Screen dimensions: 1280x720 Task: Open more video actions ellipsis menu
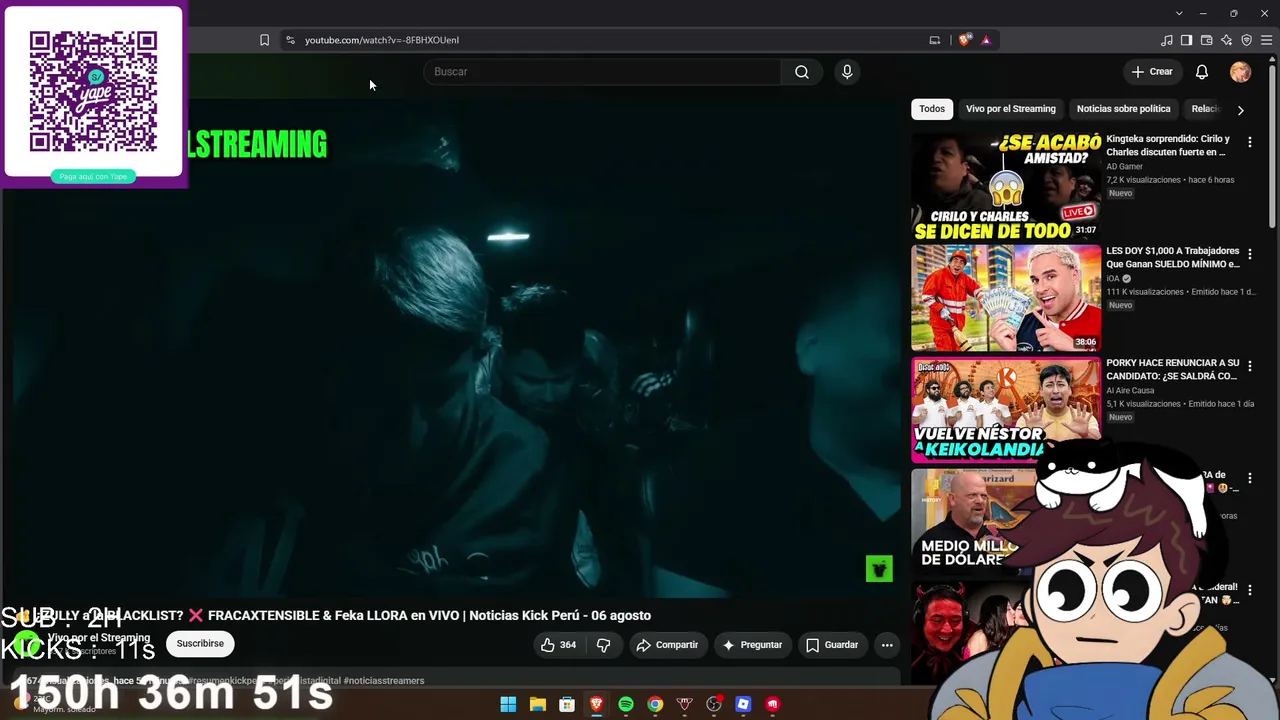(x=887, y=645)
